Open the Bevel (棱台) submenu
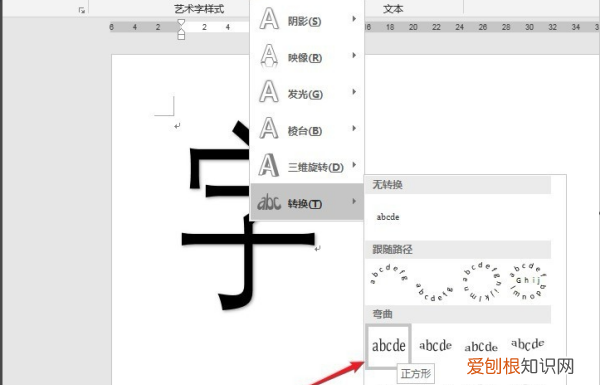 click(307, 130)
